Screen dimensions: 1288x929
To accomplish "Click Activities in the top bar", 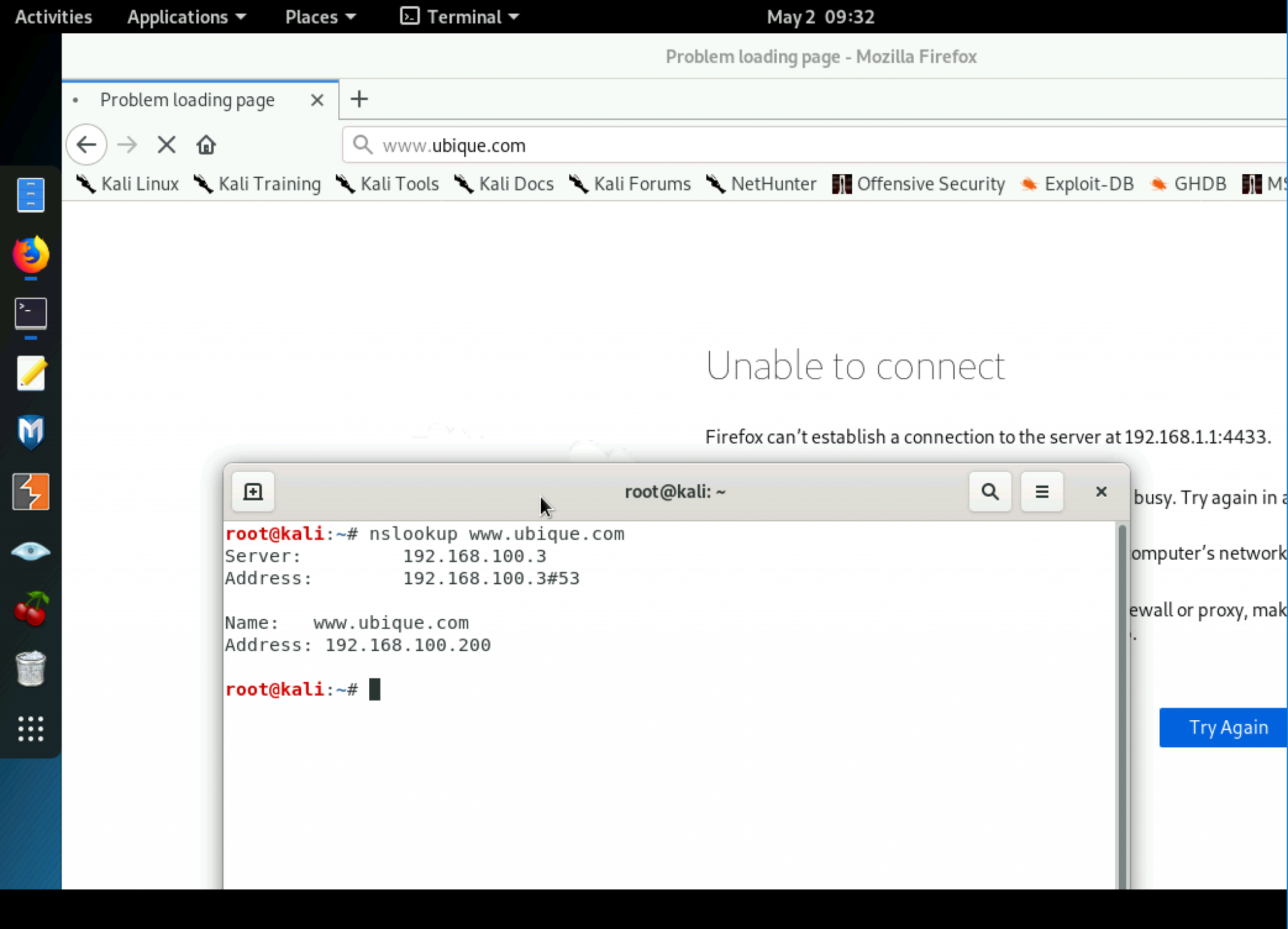I will (x=53, y=17).
